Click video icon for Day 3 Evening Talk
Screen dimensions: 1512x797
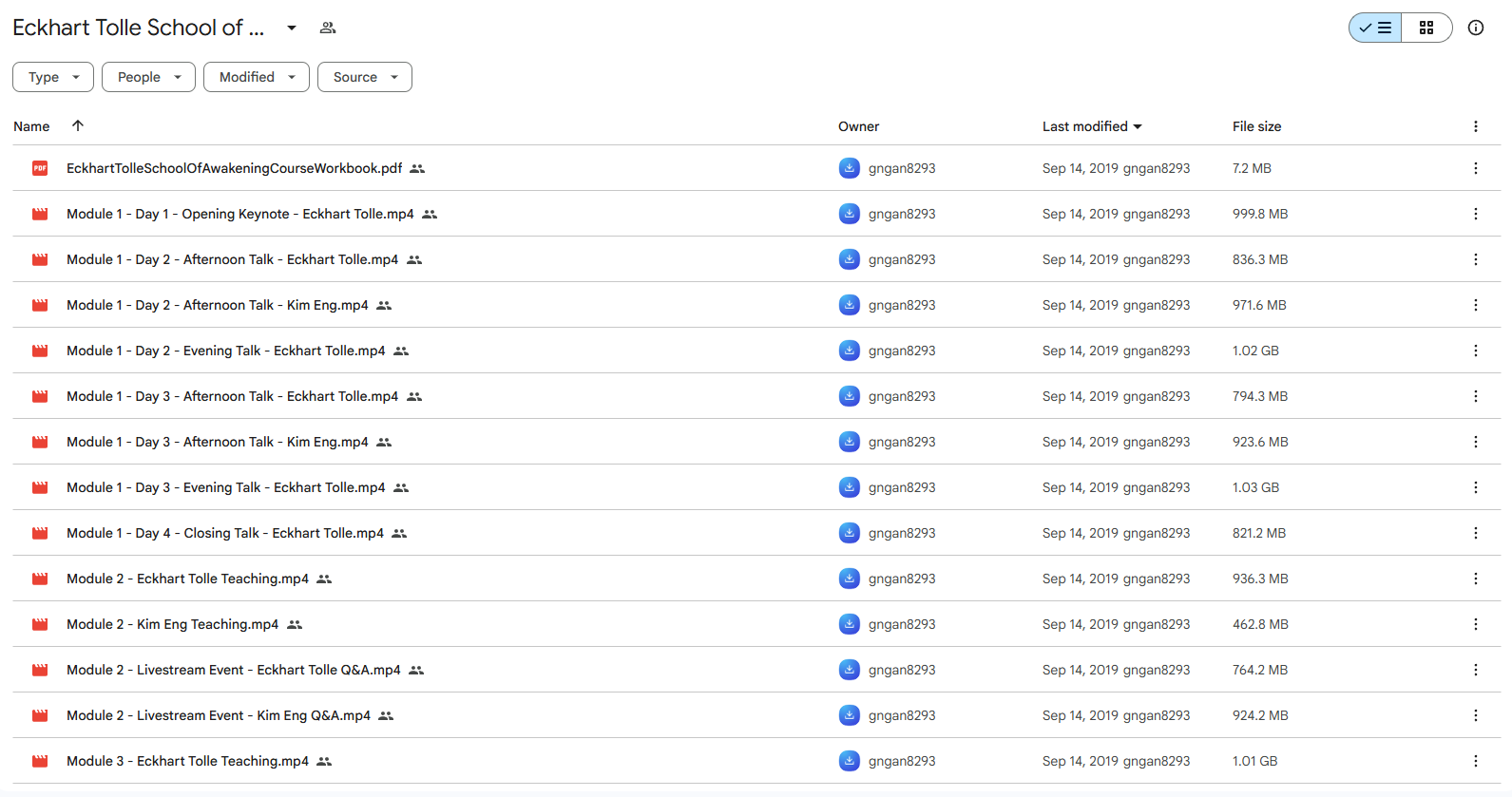tap(40, 487)
